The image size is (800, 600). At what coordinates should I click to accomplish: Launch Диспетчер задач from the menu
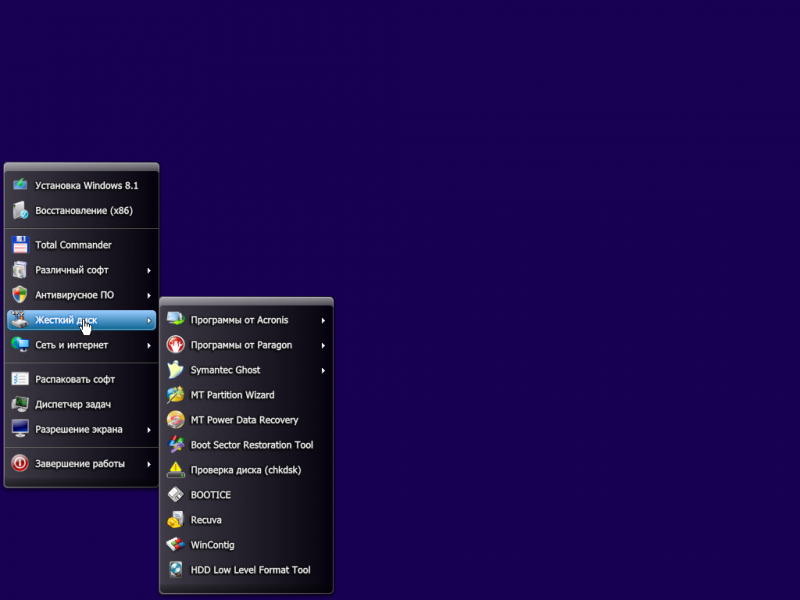point(82,404)
